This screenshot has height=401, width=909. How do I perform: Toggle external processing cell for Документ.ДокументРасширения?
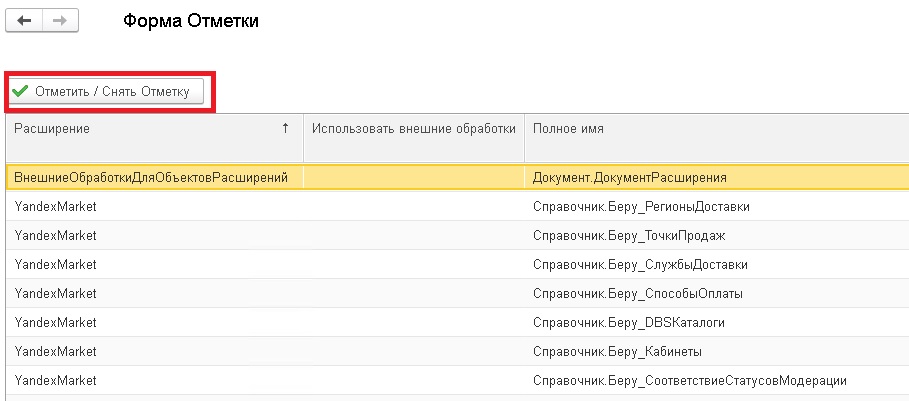[414, 177]
